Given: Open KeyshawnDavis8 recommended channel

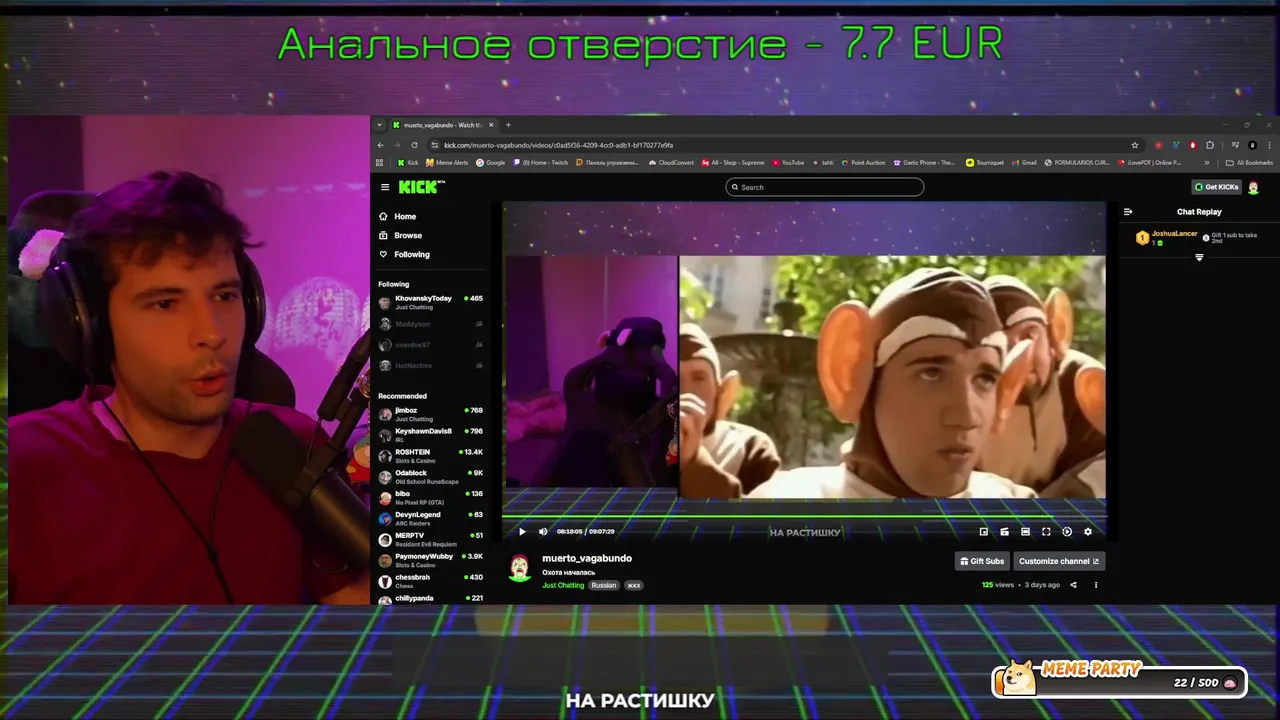Looking at the screenshot, I should [430, 435].
